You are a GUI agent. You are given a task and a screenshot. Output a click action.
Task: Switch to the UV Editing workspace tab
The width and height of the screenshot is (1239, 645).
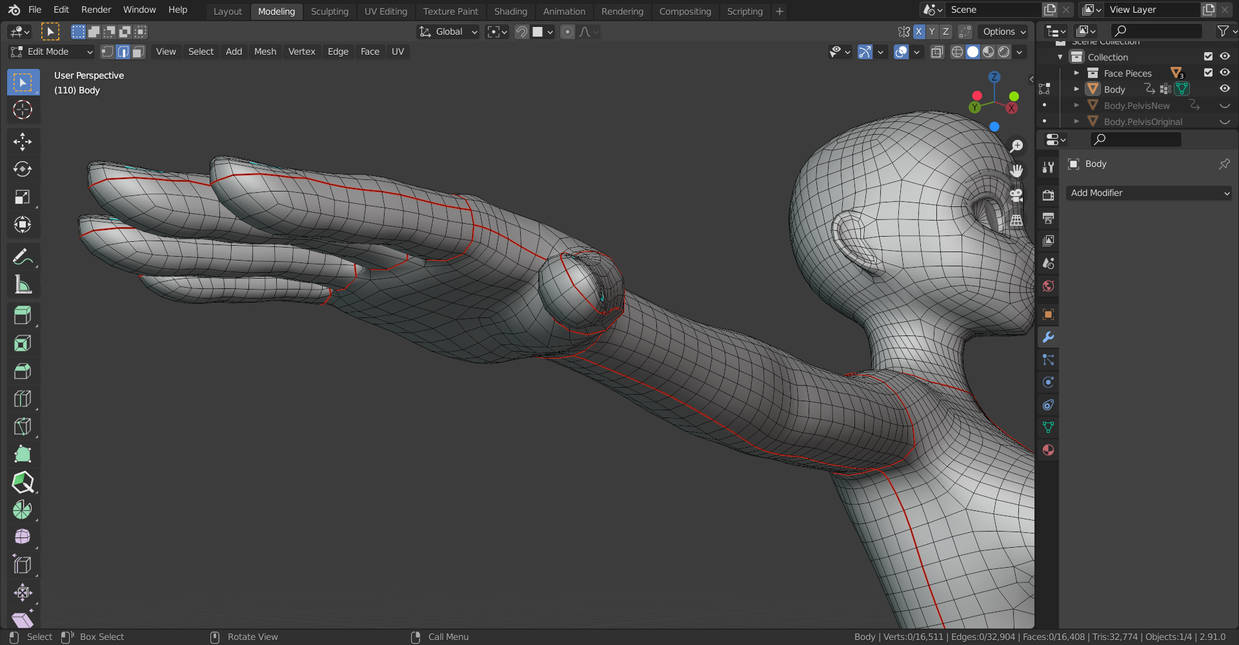click(x=386, y=11)
